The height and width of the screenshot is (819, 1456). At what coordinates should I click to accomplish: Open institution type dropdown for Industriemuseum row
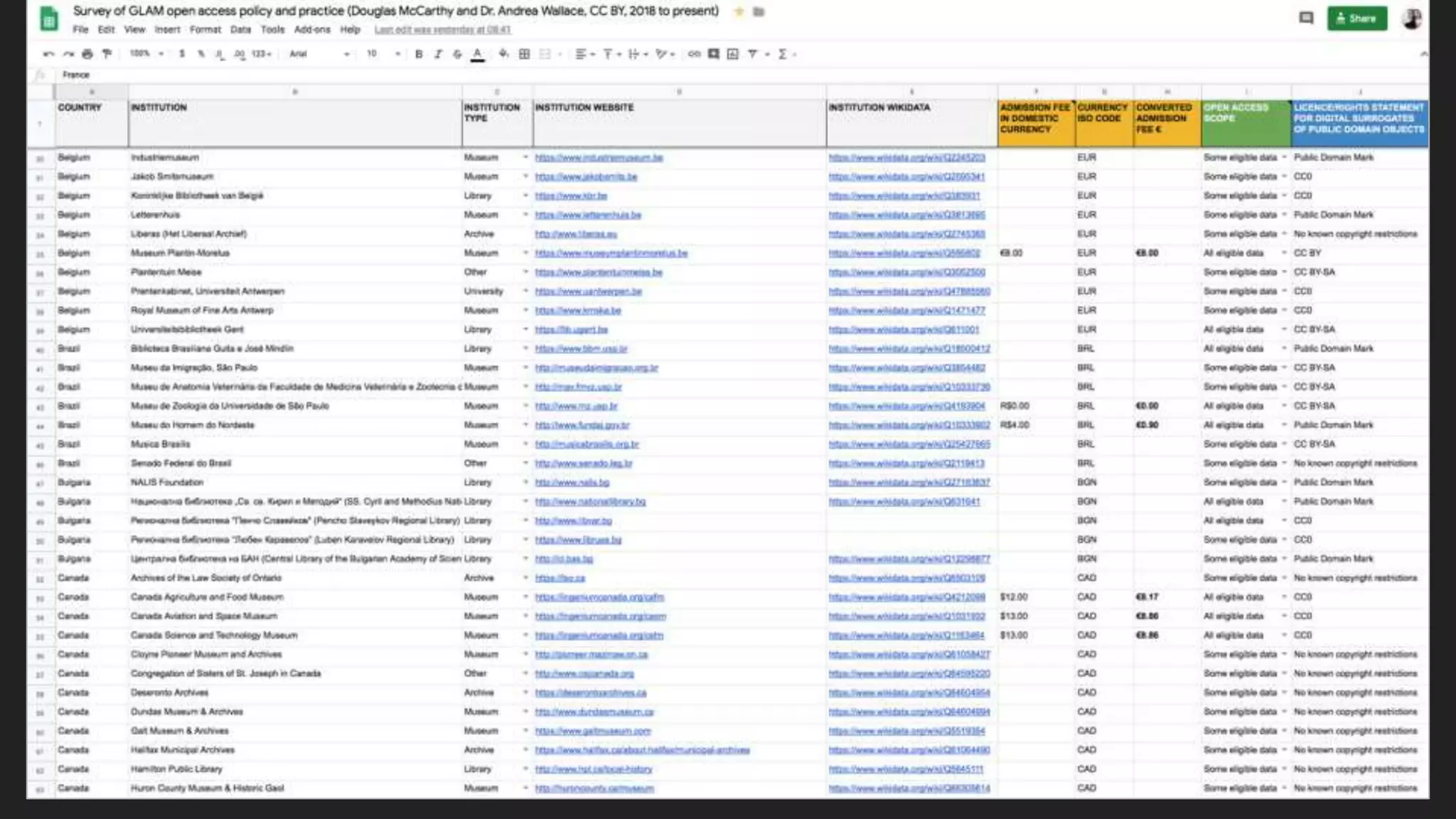click(525, 157)
